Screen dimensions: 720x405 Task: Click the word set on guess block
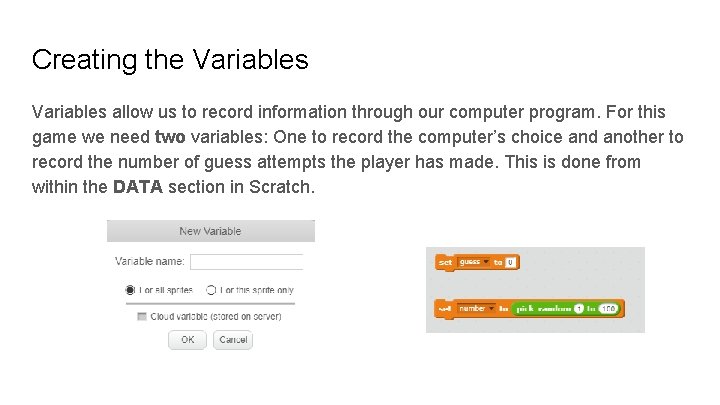pyautogui.click(x=445, y=263)
